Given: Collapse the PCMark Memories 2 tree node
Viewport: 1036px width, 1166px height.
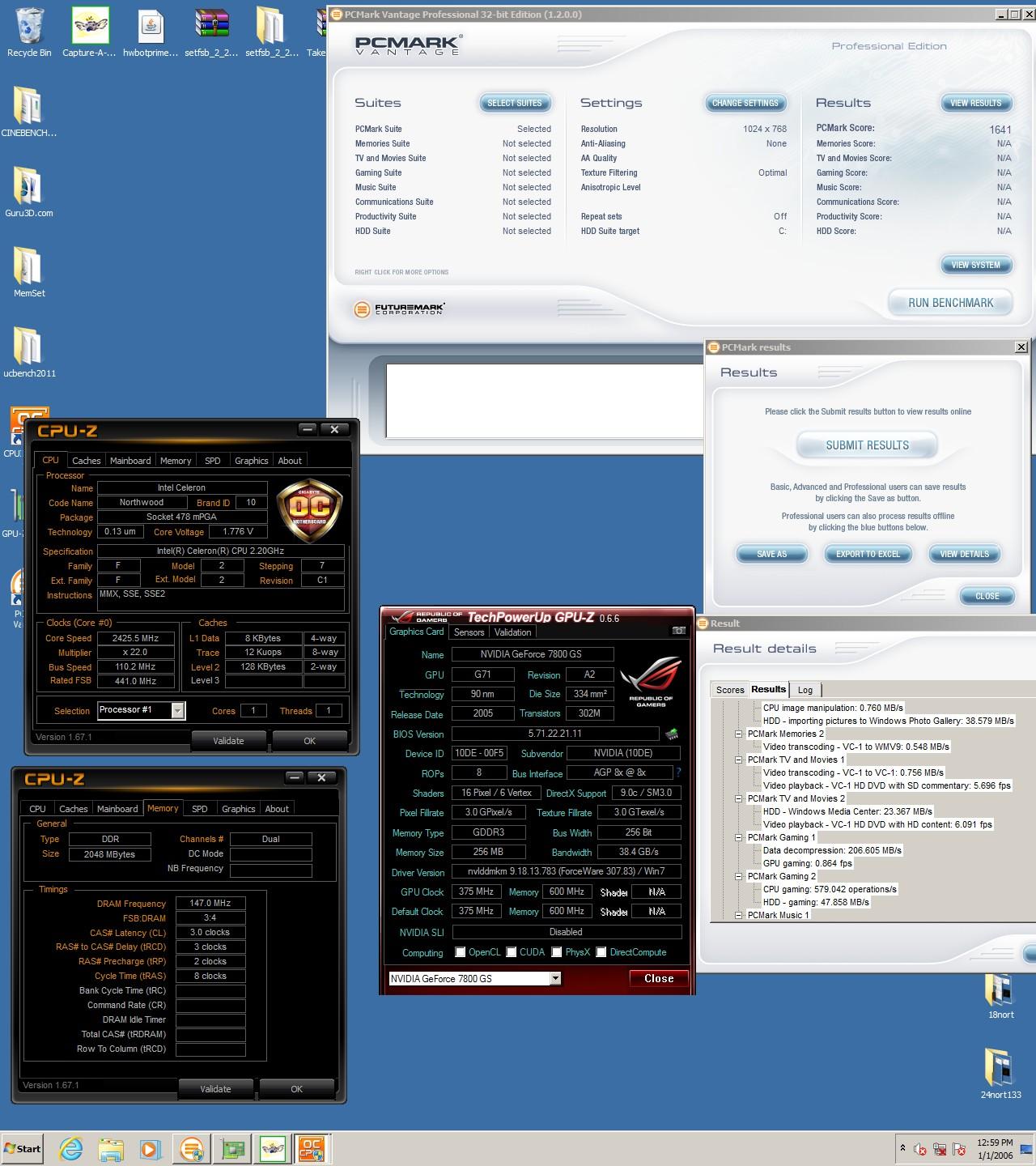Looking at the screenshot, I should (738, 734).
